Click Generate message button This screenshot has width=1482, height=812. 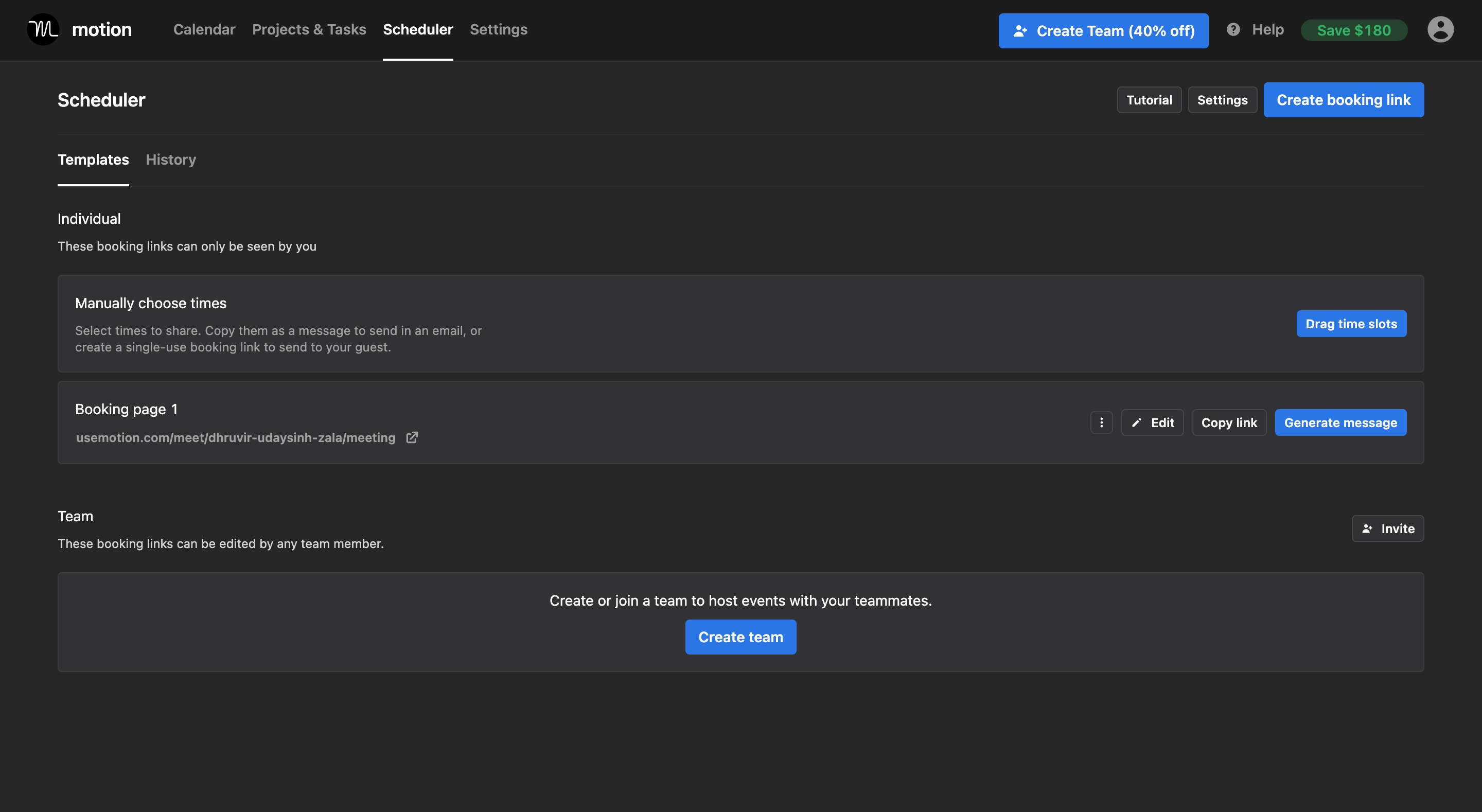tap(1340, 422)
